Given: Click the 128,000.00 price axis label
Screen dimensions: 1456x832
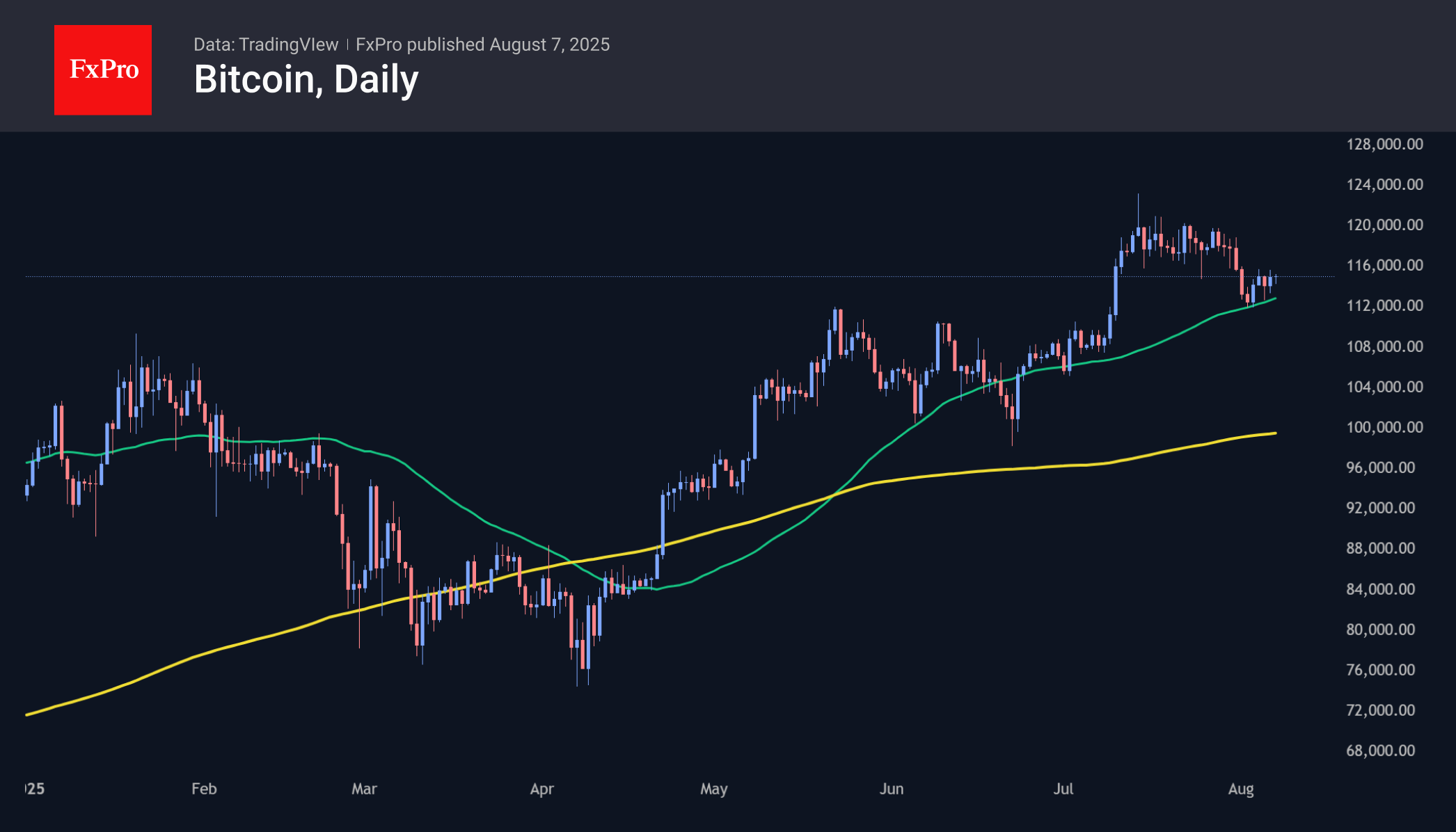Looking at the screenshot, I should pyautogui.click(x=1384, y=144).
